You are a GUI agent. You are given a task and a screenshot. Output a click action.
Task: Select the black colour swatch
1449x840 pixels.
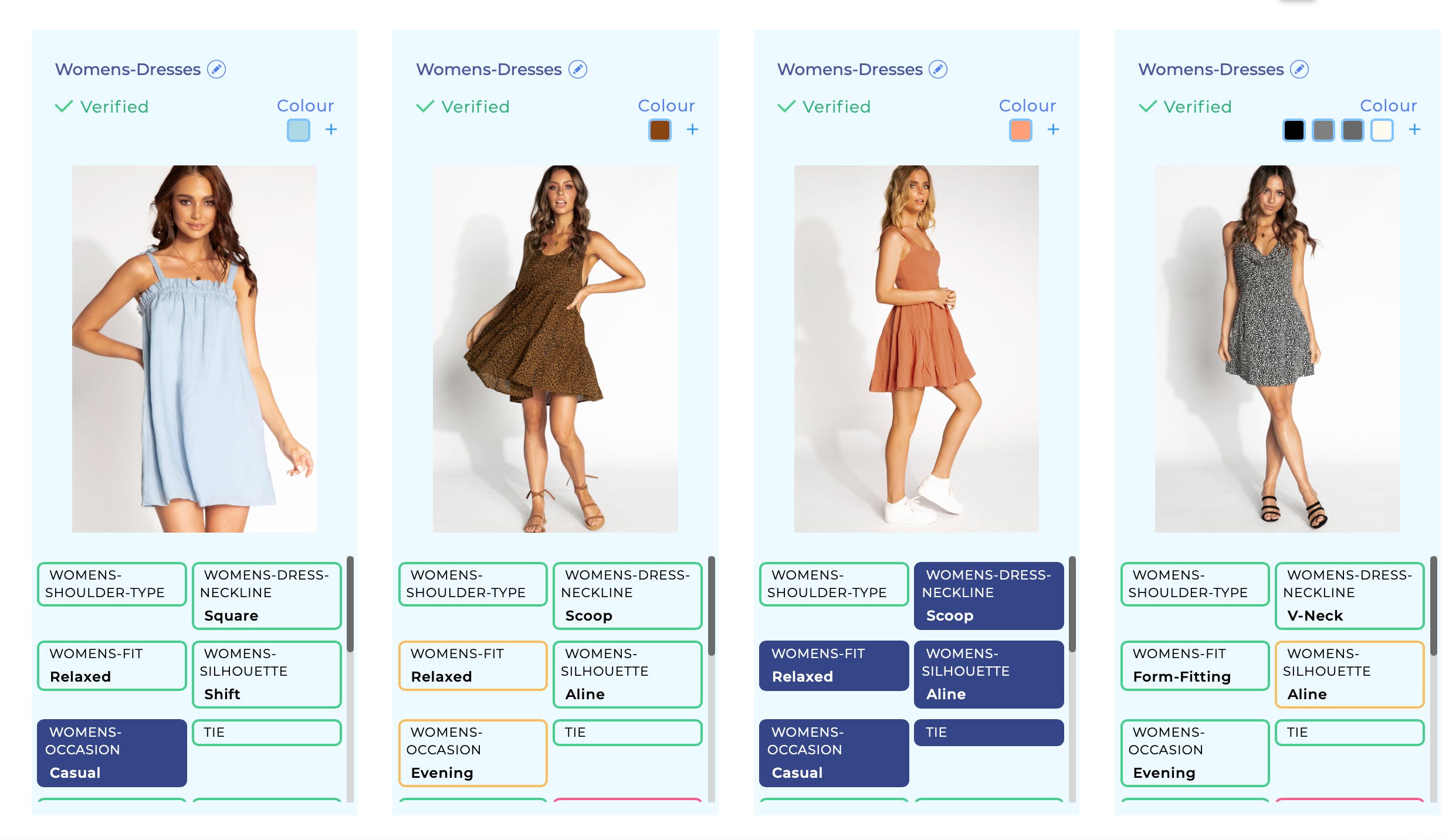click(1294, 130)
